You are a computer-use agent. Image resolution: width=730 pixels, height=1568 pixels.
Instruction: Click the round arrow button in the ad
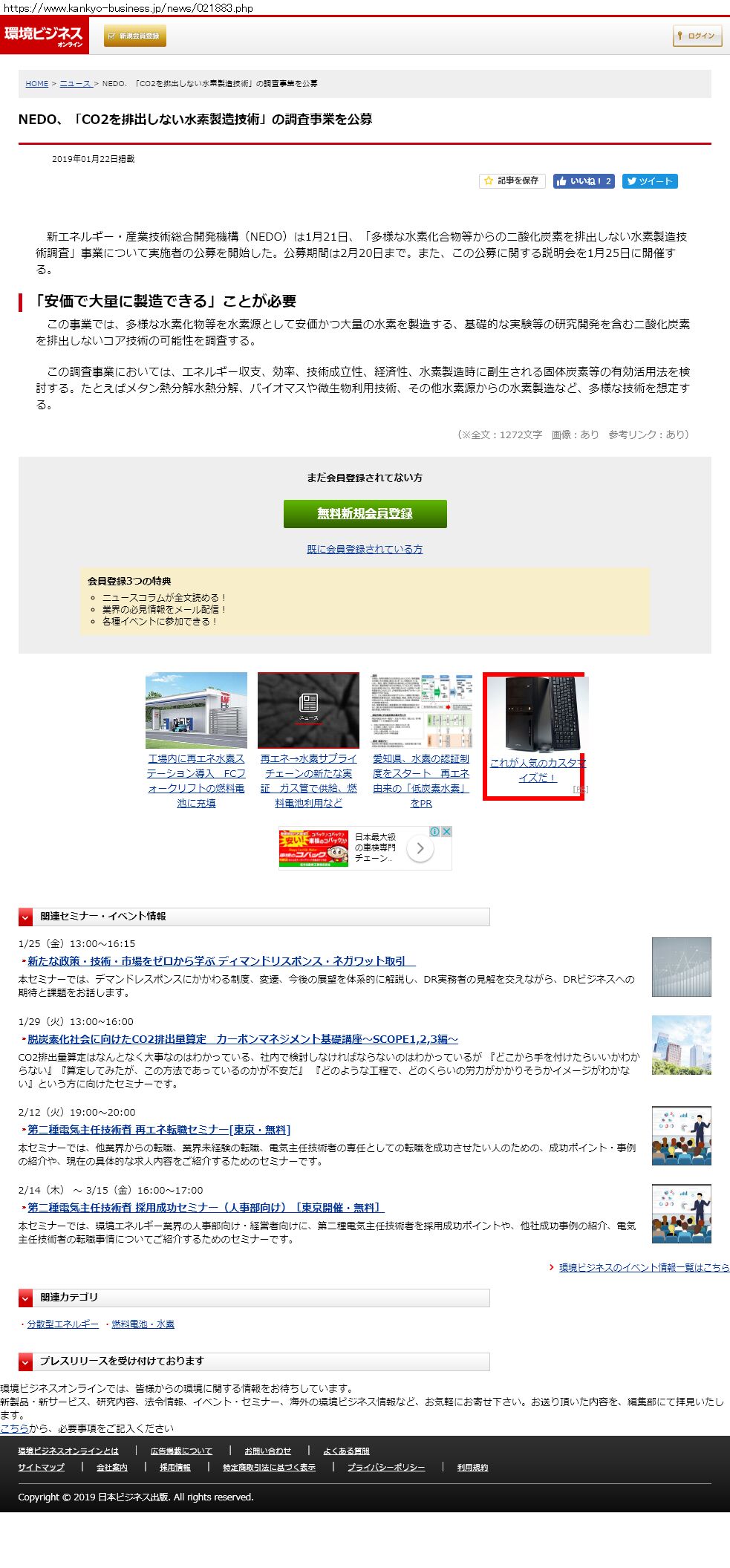[x=420, y=848]
